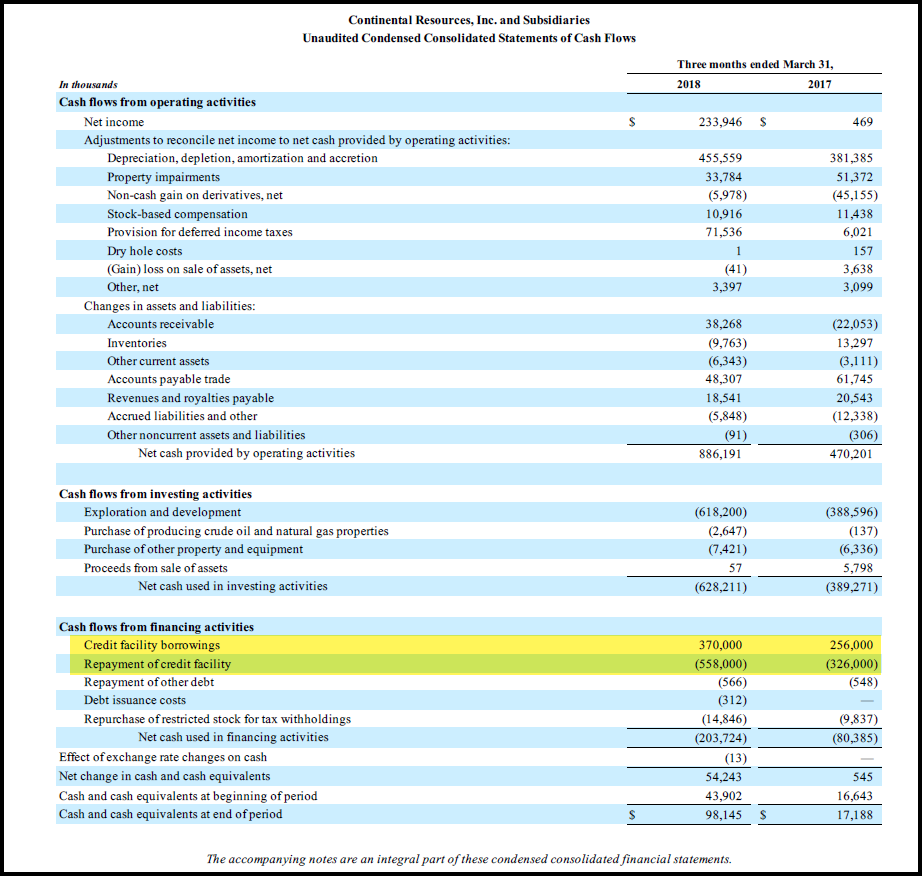Click the 2017 column header
Viewport: 922px width, 876px height.
point(820,84)
